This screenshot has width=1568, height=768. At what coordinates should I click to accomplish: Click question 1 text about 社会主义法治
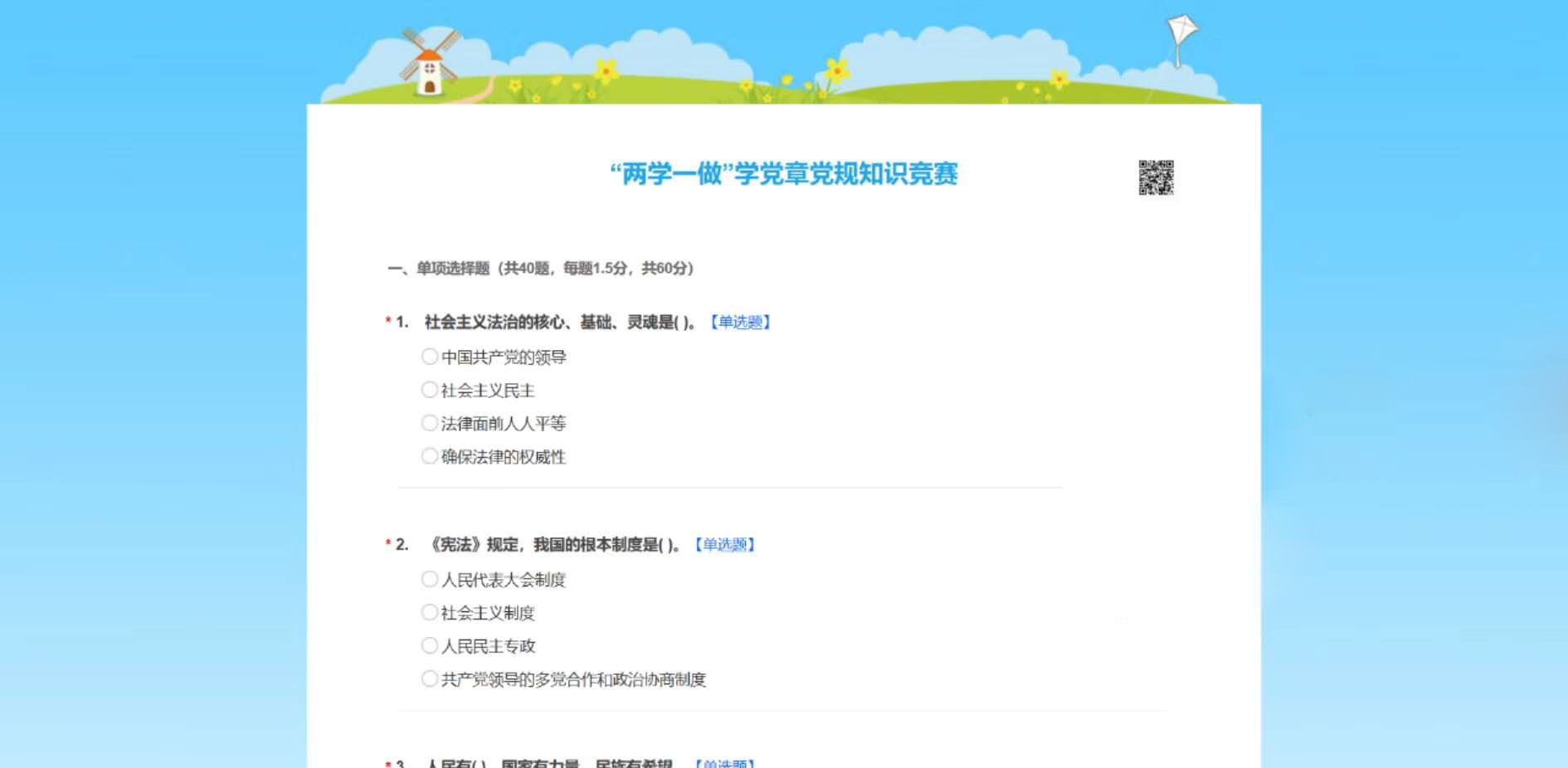pyautogui.click(x=560, y=322)
